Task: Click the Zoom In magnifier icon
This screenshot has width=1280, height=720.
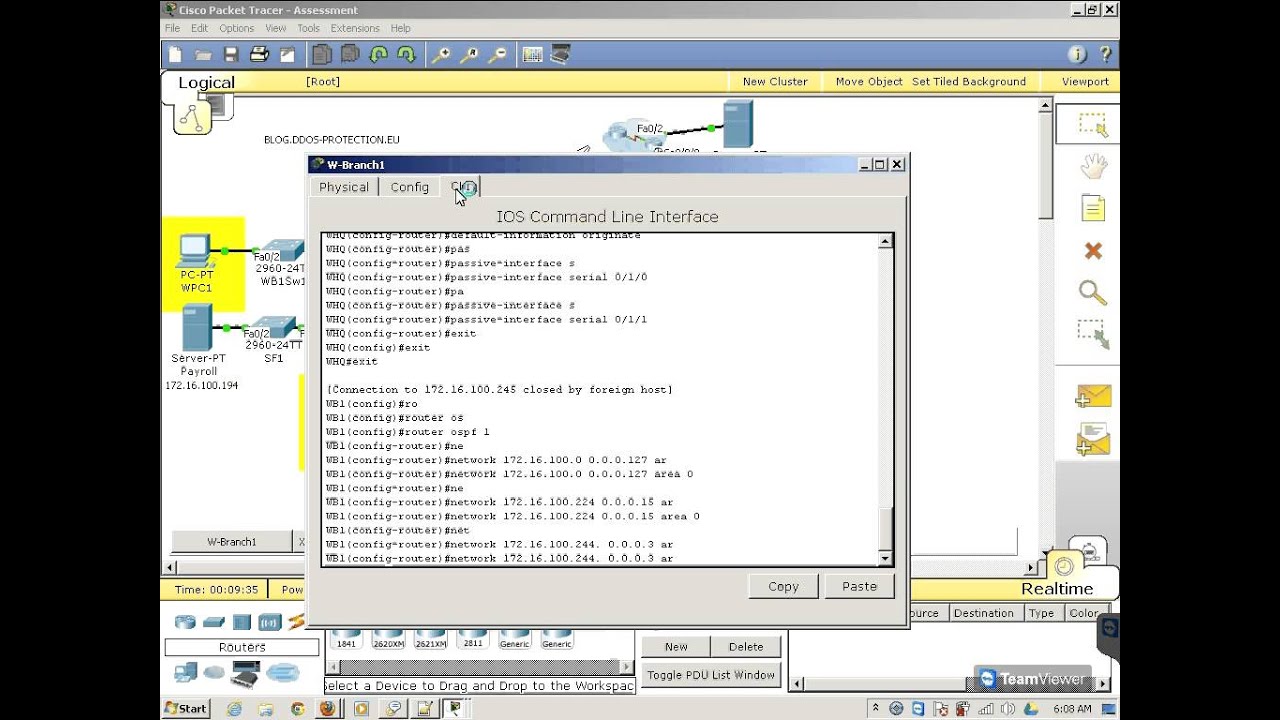Action: pos(441,55)
